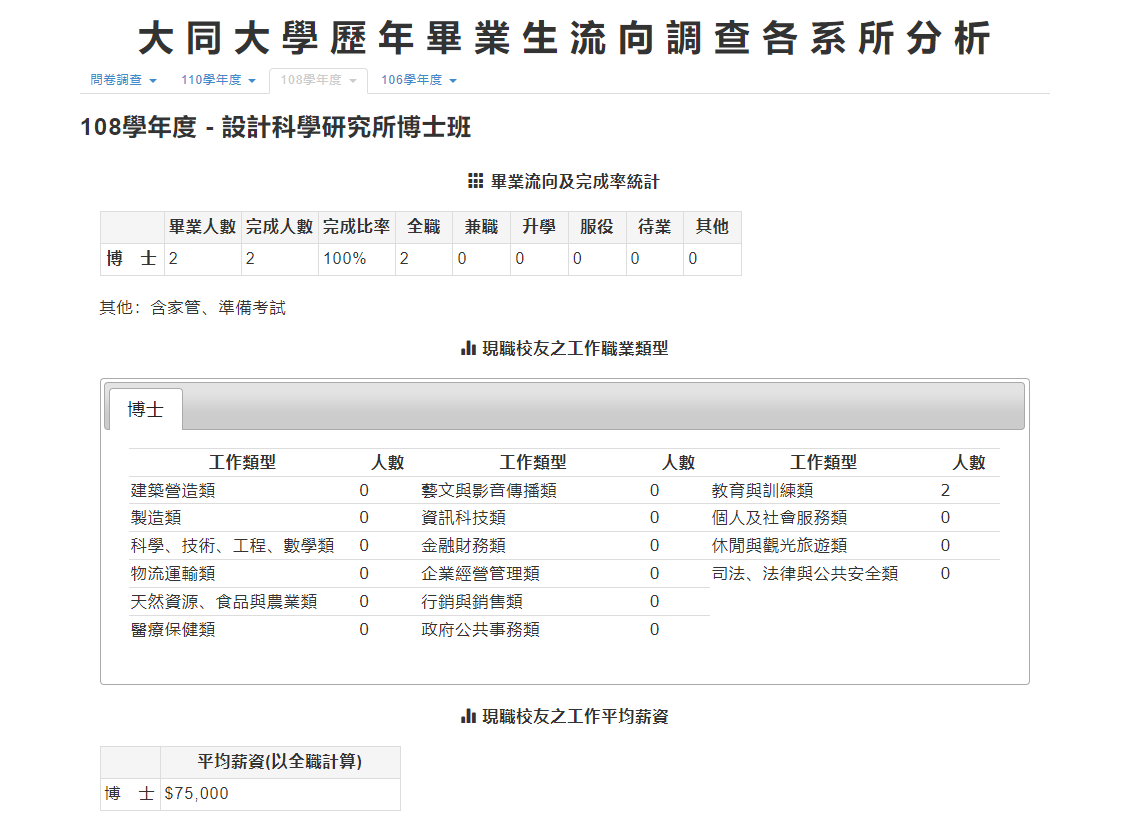This screenshot has width=1140, height=836.
Task: Click the 畢業人數 column header
Action: [203, 227]
